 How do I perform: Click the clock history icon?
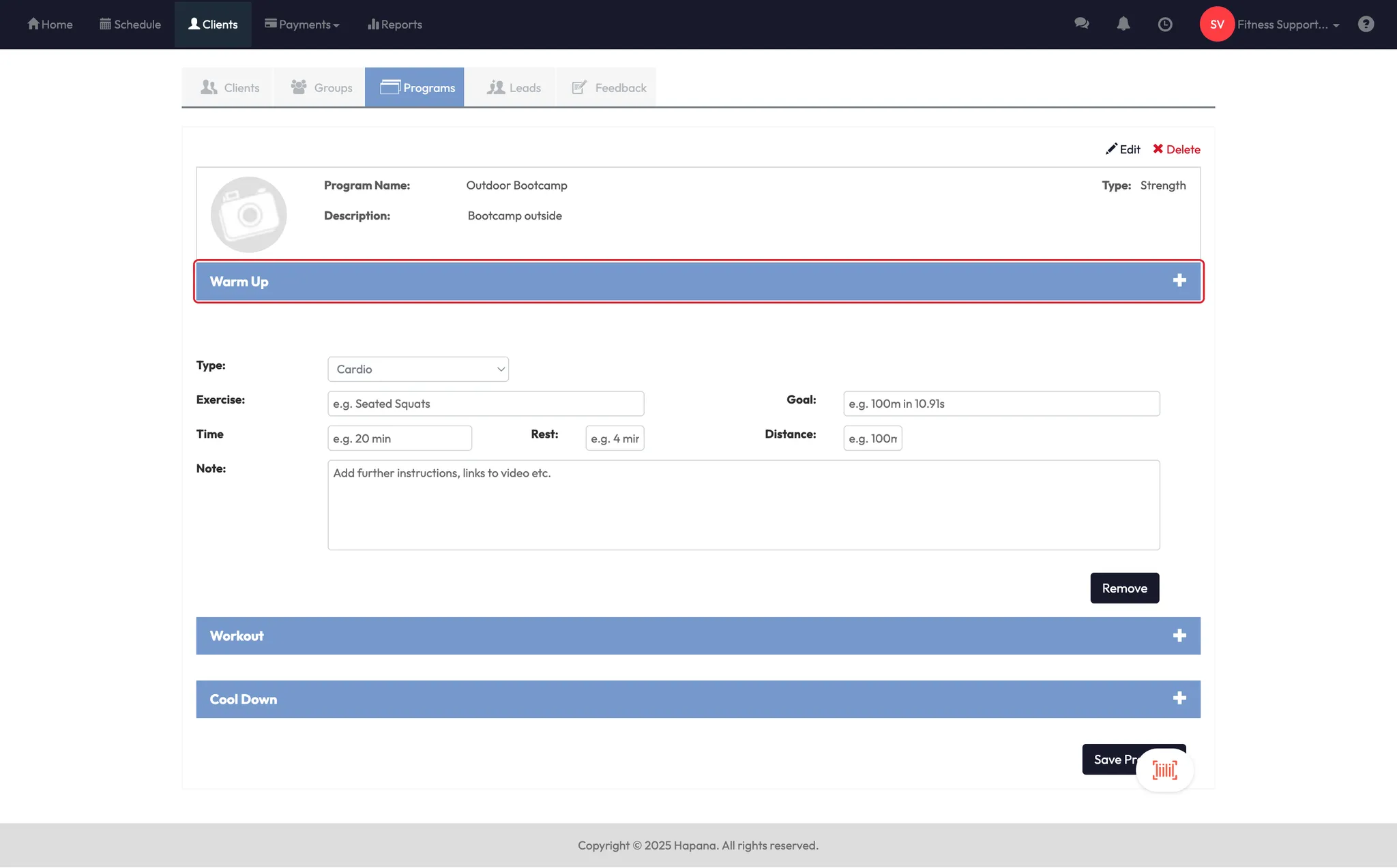[1165, 25]
